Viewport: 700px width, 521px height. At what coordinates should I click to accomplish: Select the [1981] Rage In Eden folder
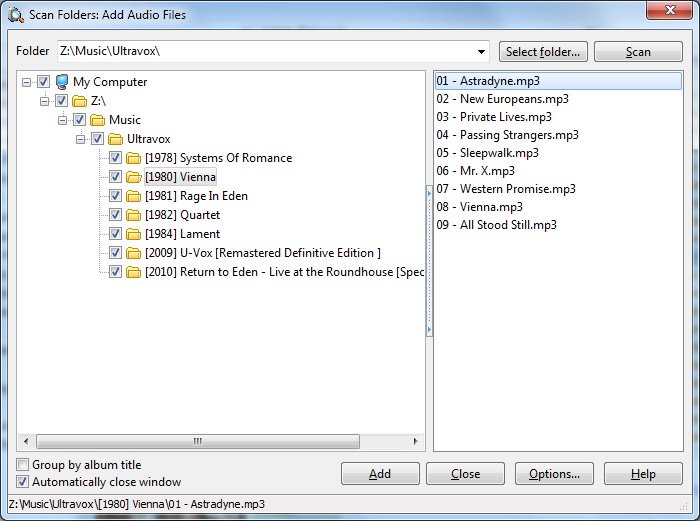point(196,196)
